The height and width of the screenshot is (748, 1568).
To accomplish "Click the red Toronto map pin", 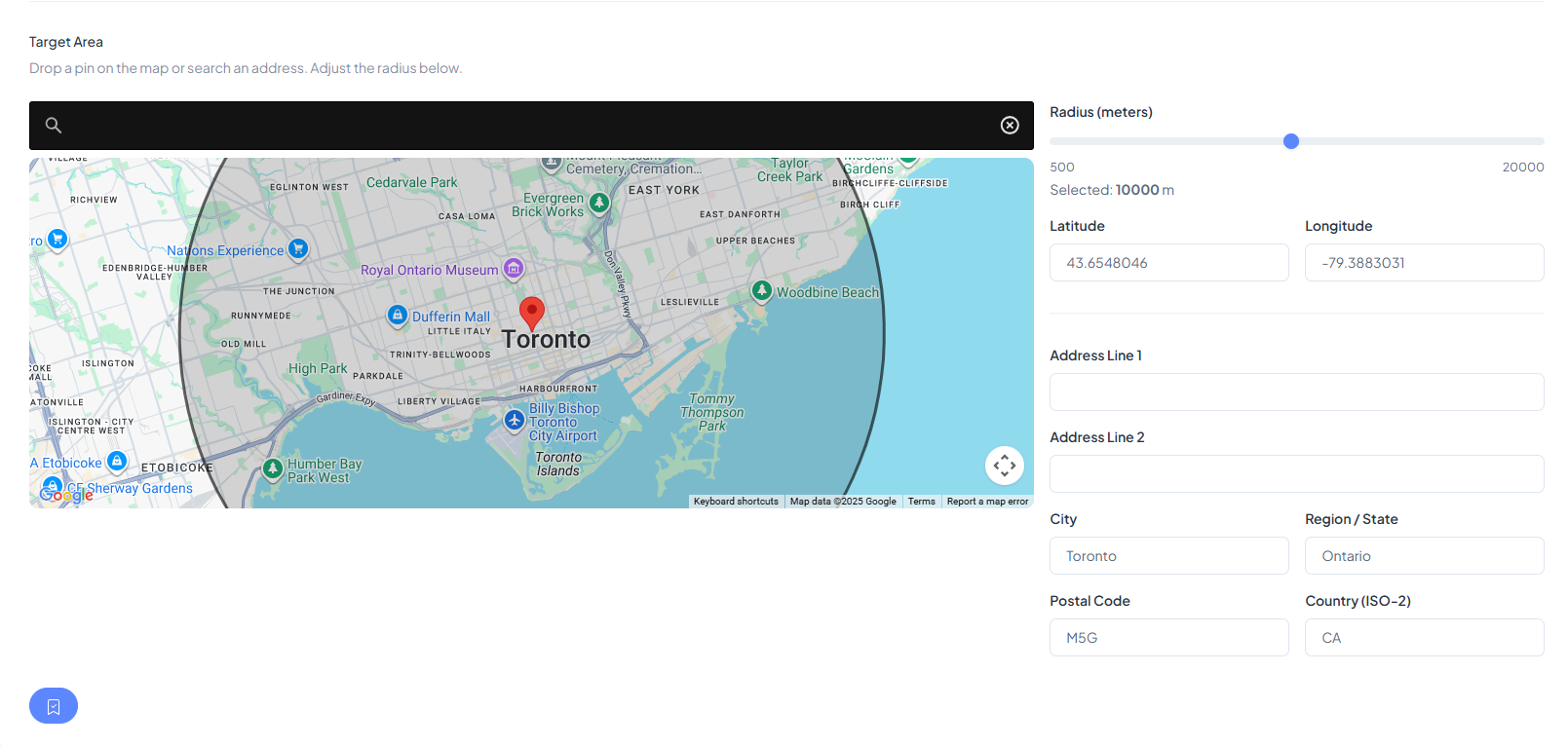I will pos(531,314).
